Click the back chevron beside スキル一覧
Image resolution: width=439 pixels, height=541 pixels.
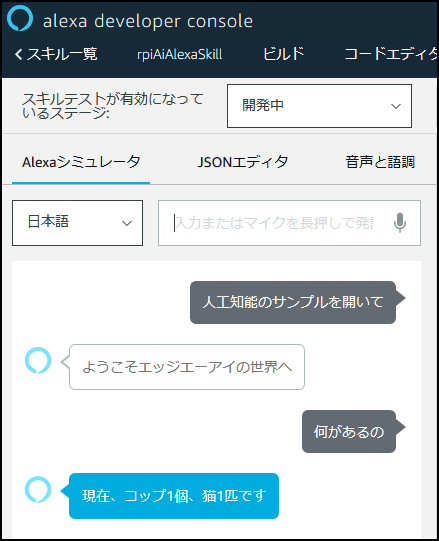tap(19, 54)
